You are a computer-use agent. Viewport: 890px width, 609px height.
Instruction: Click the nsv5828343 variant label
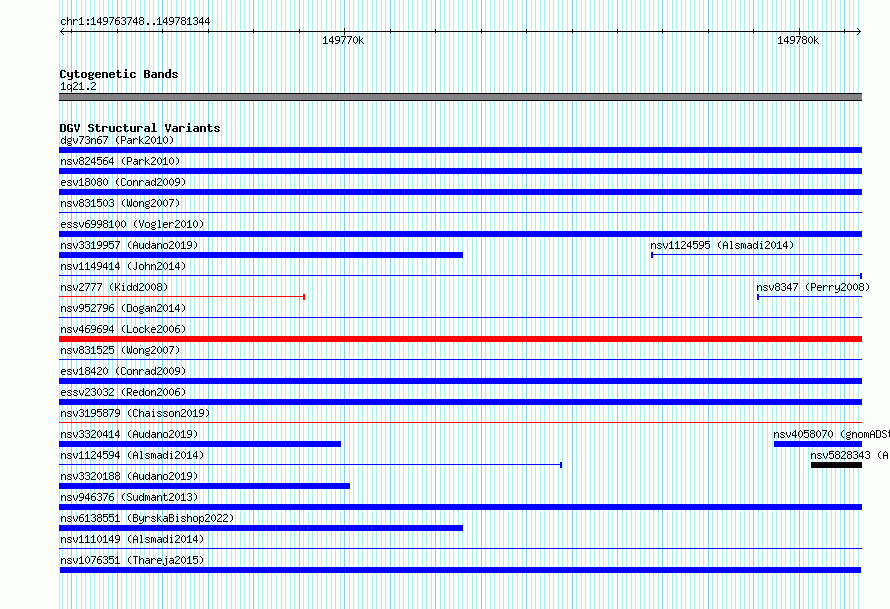pos(850,455)
